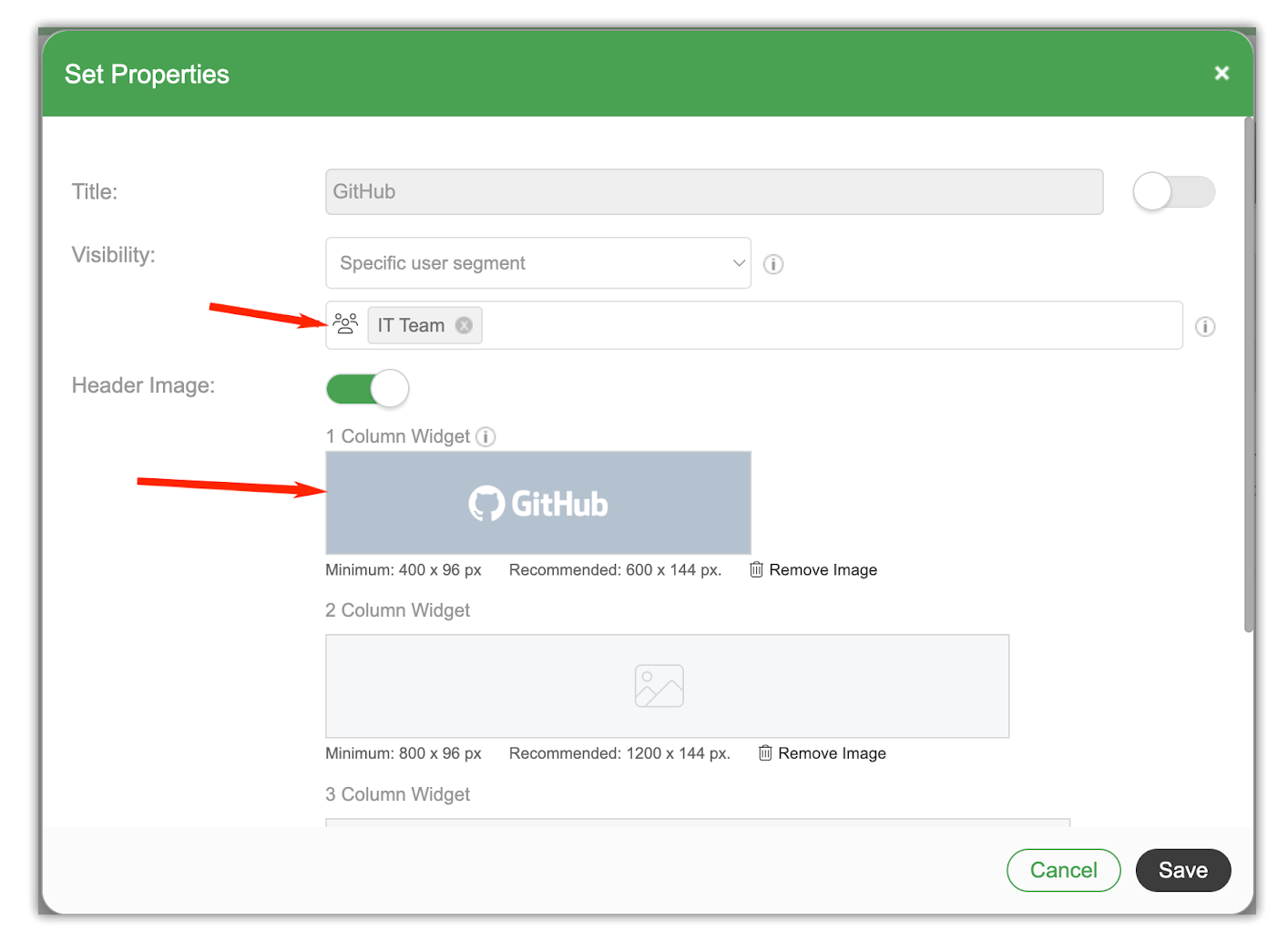Screen dimensions: 1288x951
Task: Click info icon next to 1 Column Widget
Action: [486, 436]
